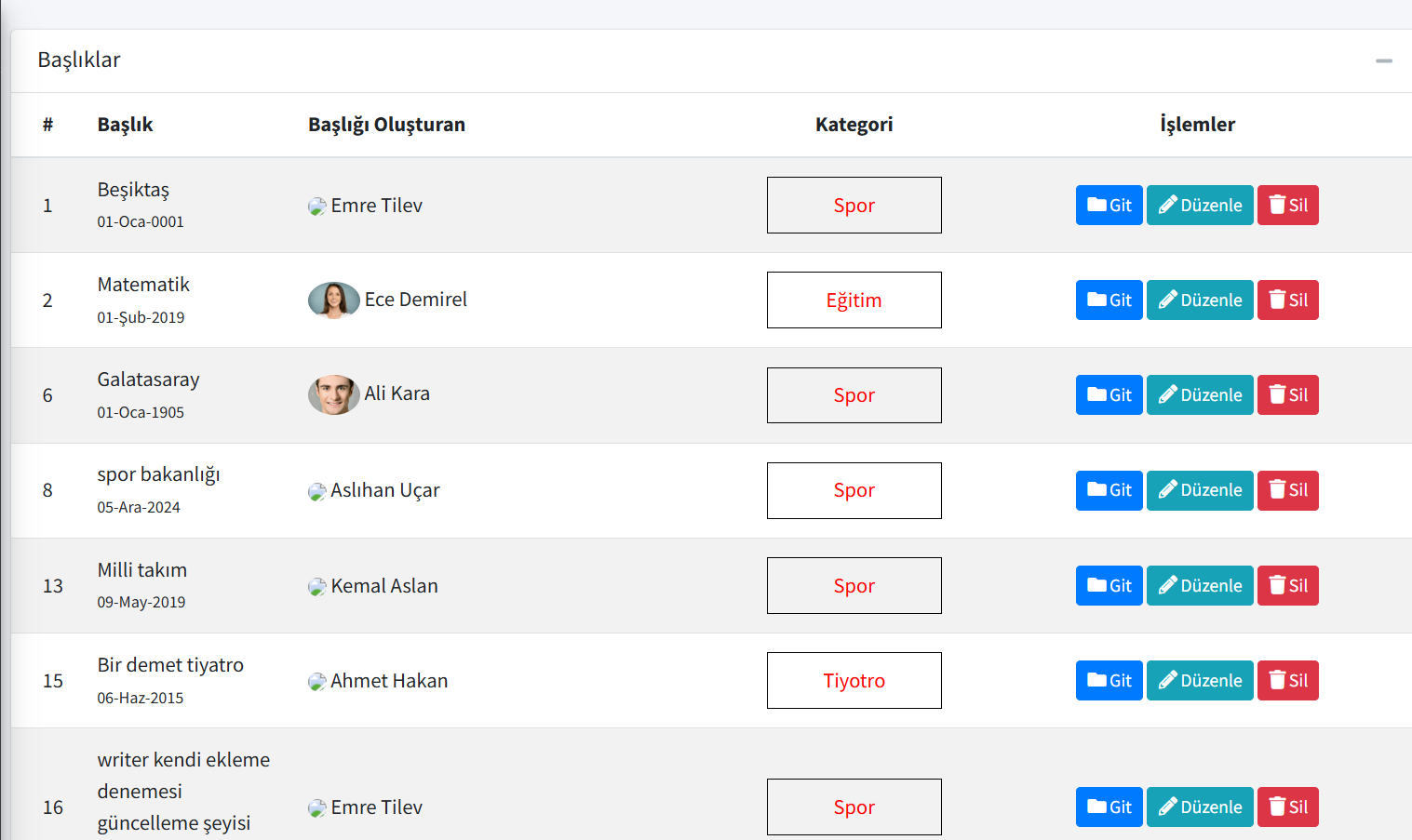
Task: Click Emre Tilev's broken avatar icon in first row
Action: 317,207
